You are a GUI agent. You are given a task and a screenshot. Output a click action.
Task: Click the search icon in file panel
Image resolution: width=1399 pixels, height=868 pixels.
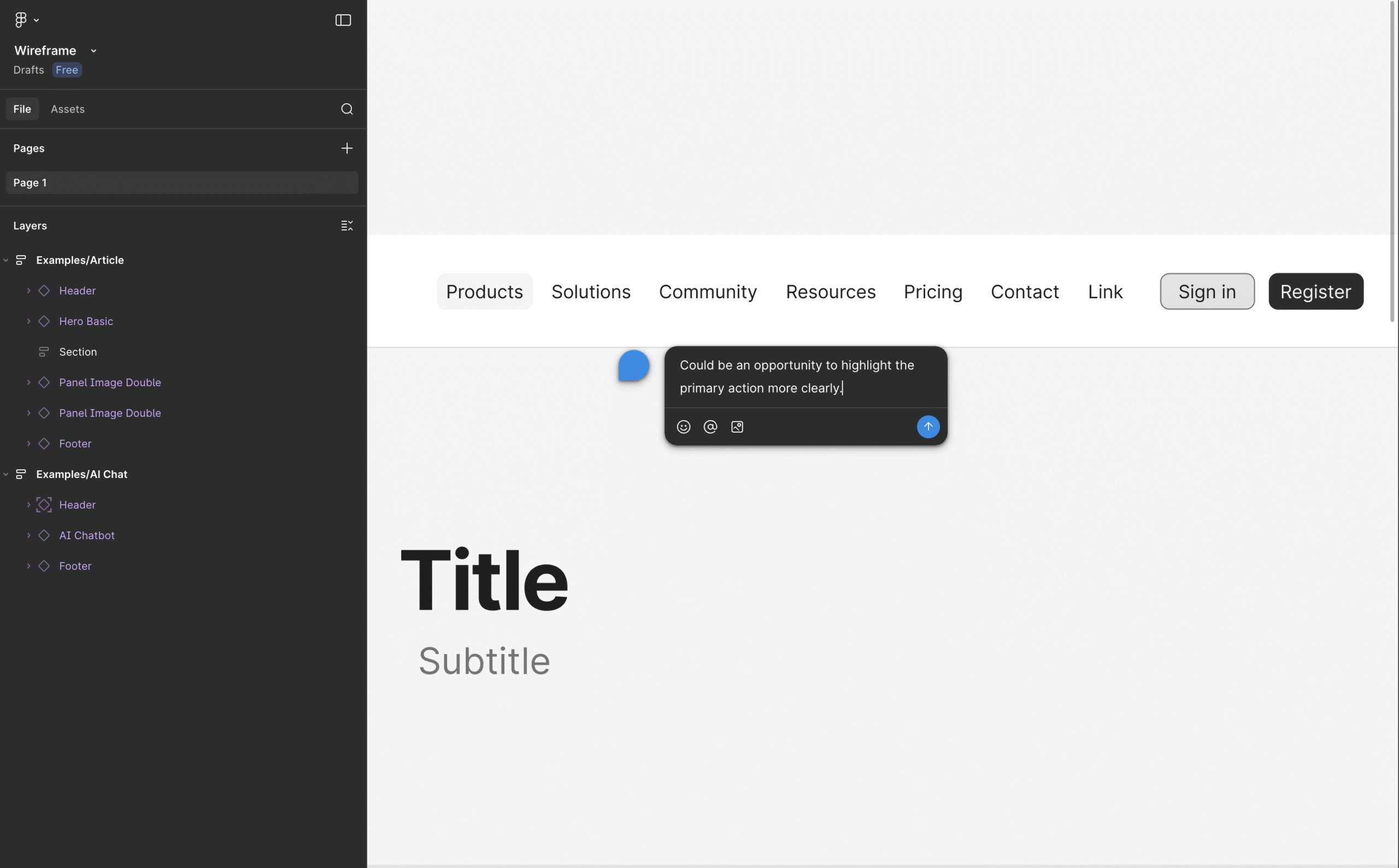(347, 109)
